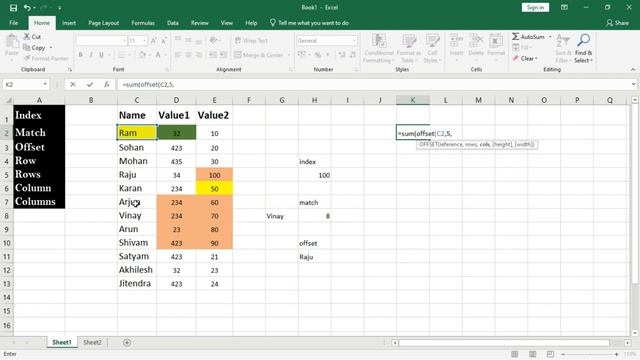Open the Fill Color swatch
The height and width of the screenshot is (360, 640).
pyautogui.click(x=142, y=55)
